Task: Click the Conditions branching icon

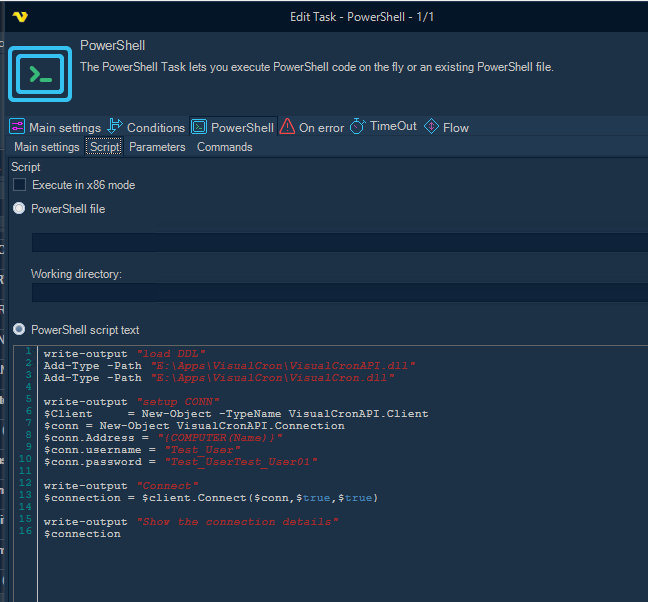Action: [115, 127]
